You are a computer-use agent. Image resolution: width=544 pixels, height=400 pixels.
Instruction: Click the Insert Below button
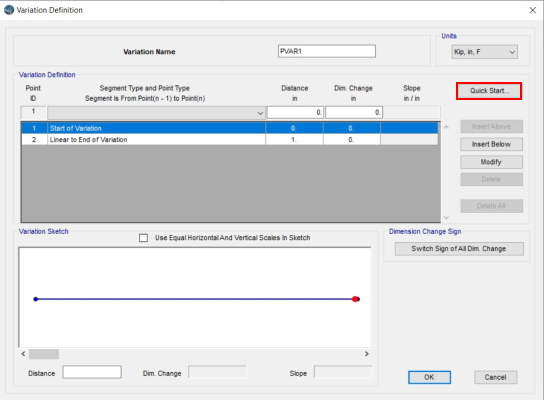point(491,144)
